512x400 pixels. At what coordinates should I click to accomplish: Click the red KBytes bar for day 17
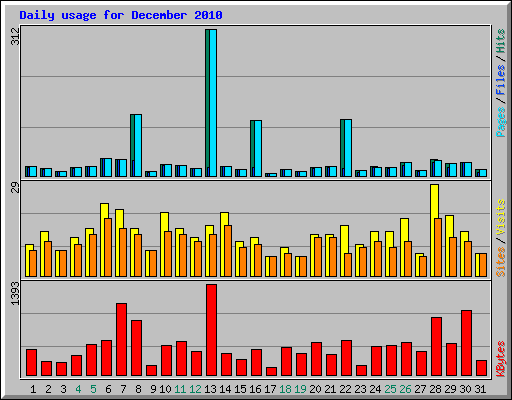coord(271,372)
